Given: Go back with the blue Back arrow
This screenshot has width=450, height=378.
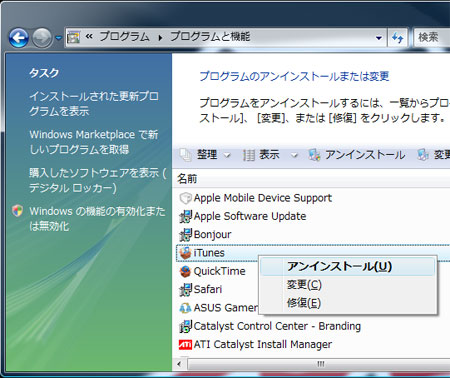Looking at the screenshot, I should (19, 37).
